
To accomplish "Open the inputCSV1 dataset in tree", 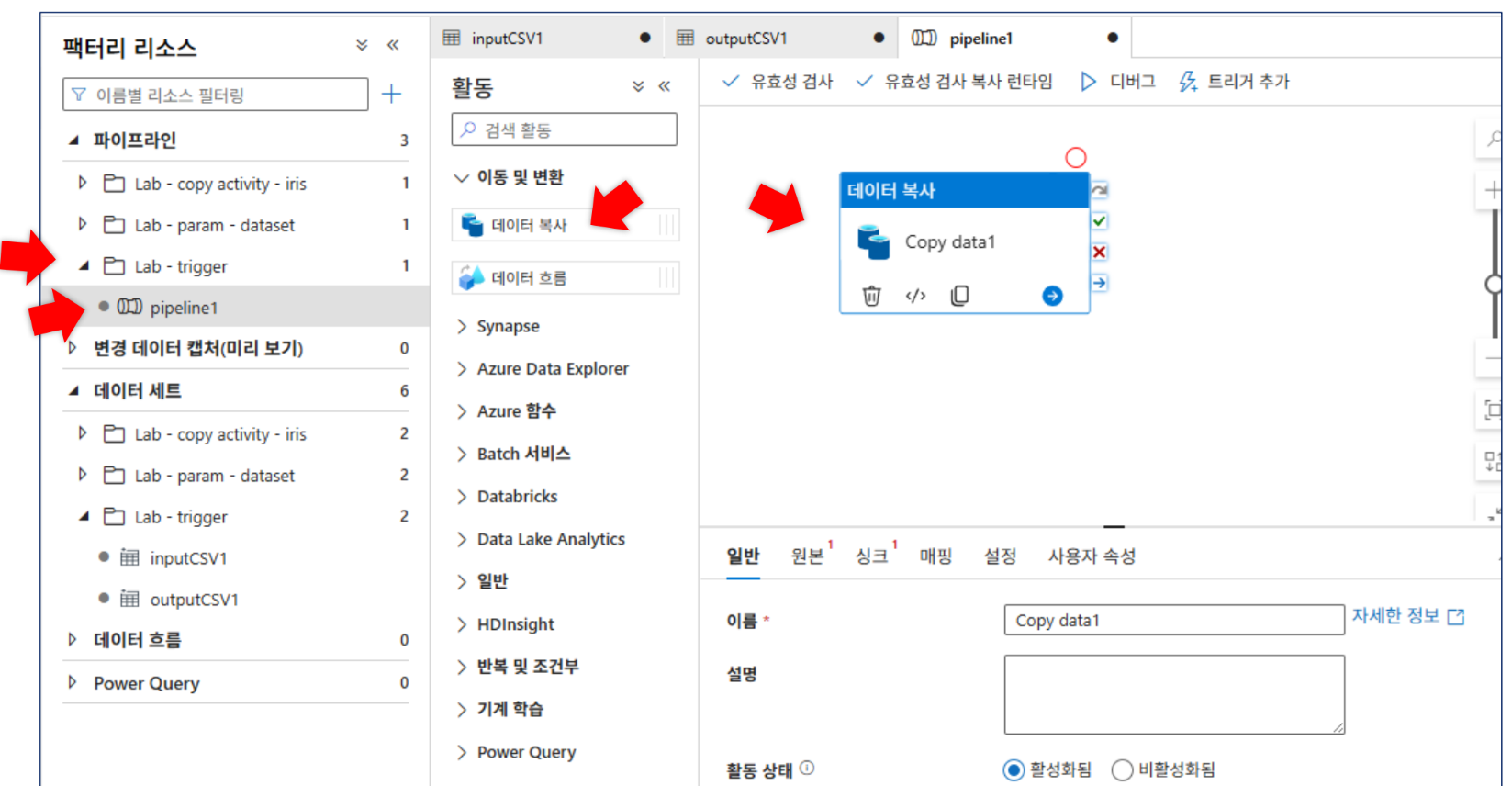I will point(187,557).
